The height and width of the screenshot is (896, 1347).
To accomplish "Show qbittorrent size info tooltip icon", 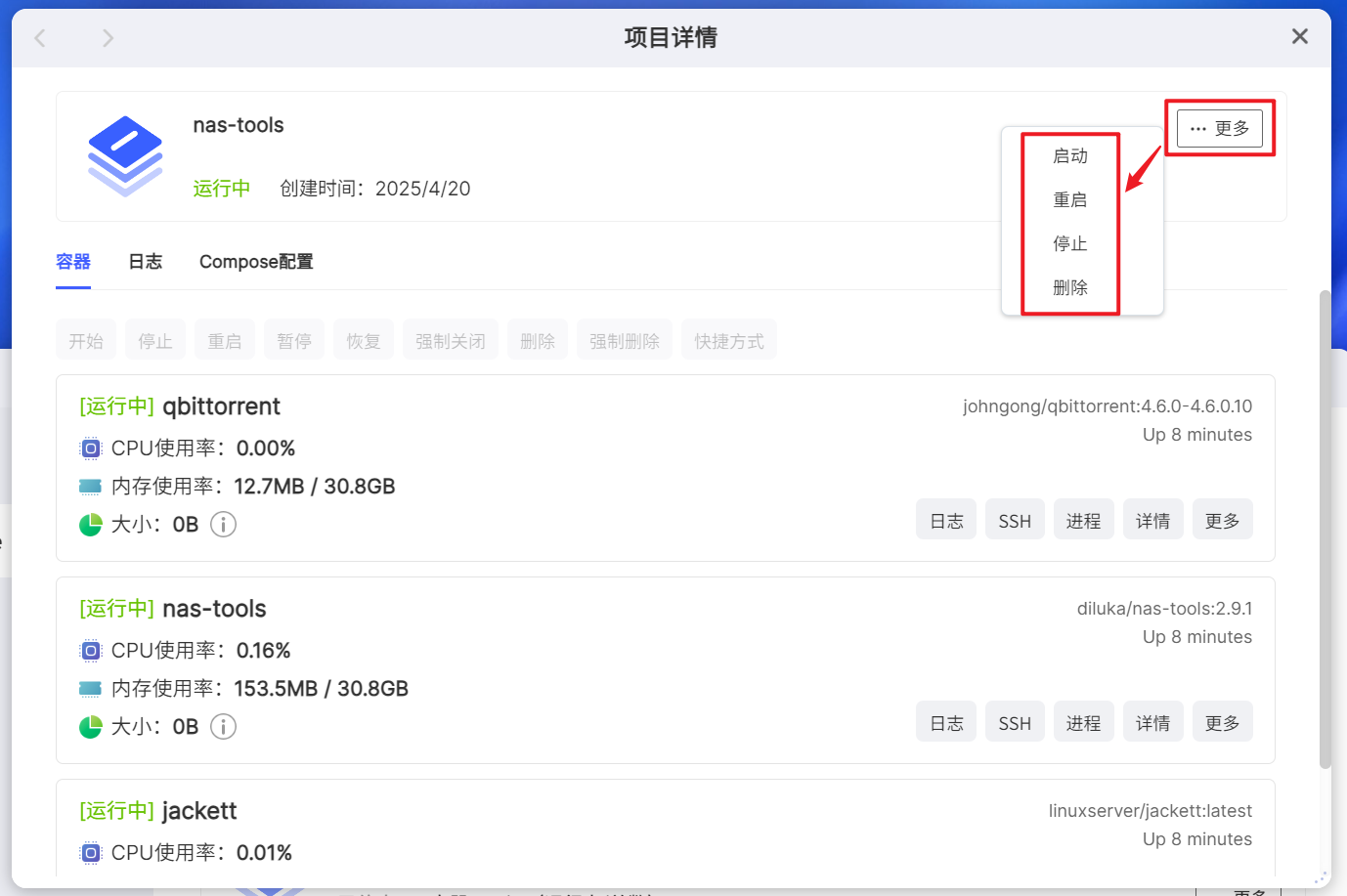I will pos(223,525).
